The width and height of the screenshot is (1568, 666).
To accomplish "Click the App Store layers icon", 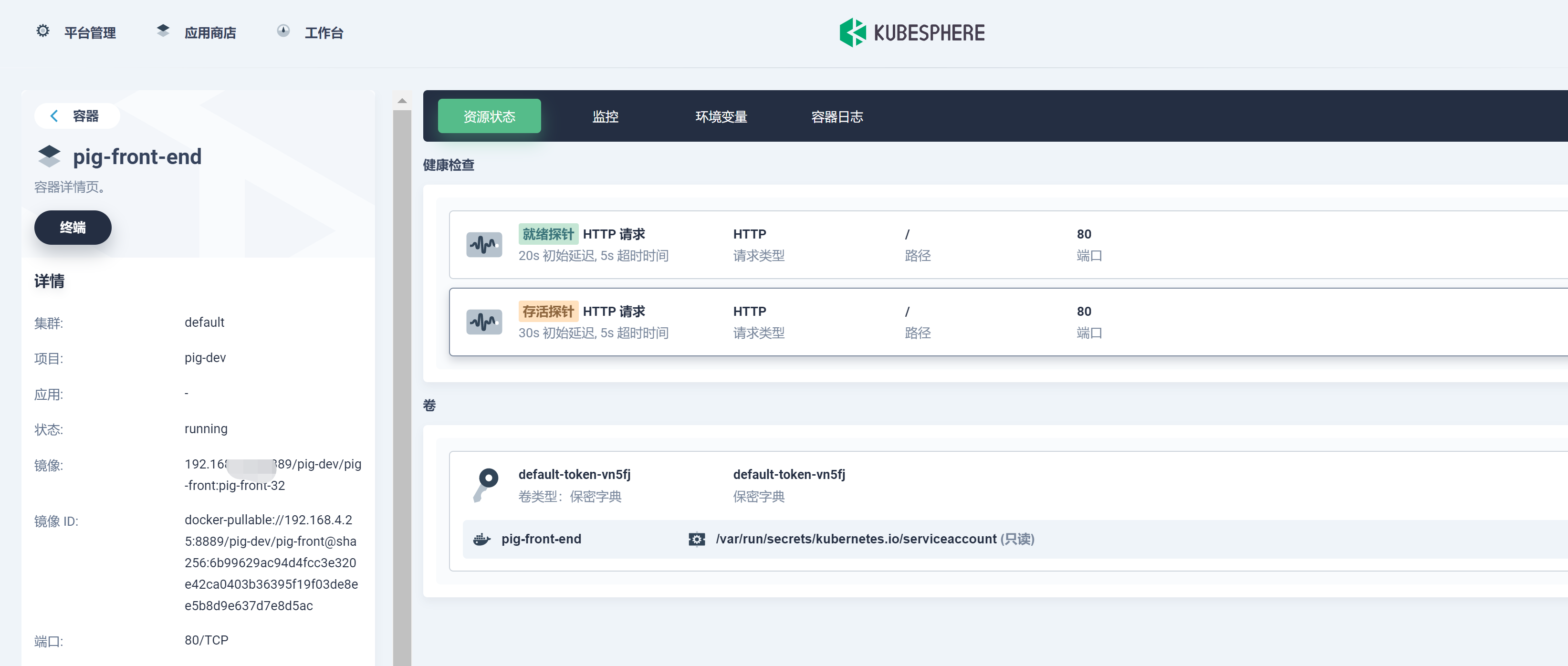I will [x=163, y=31].
